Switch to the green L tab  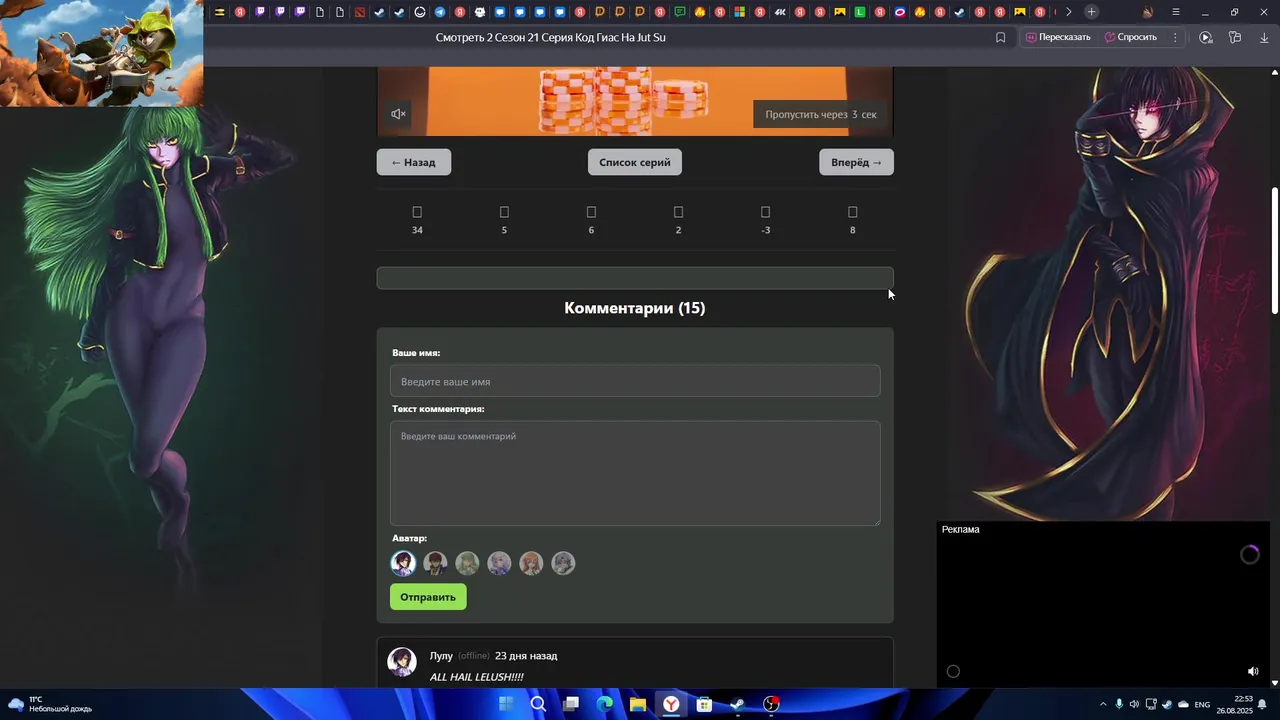pyautogui.click(x=860, y=12)
